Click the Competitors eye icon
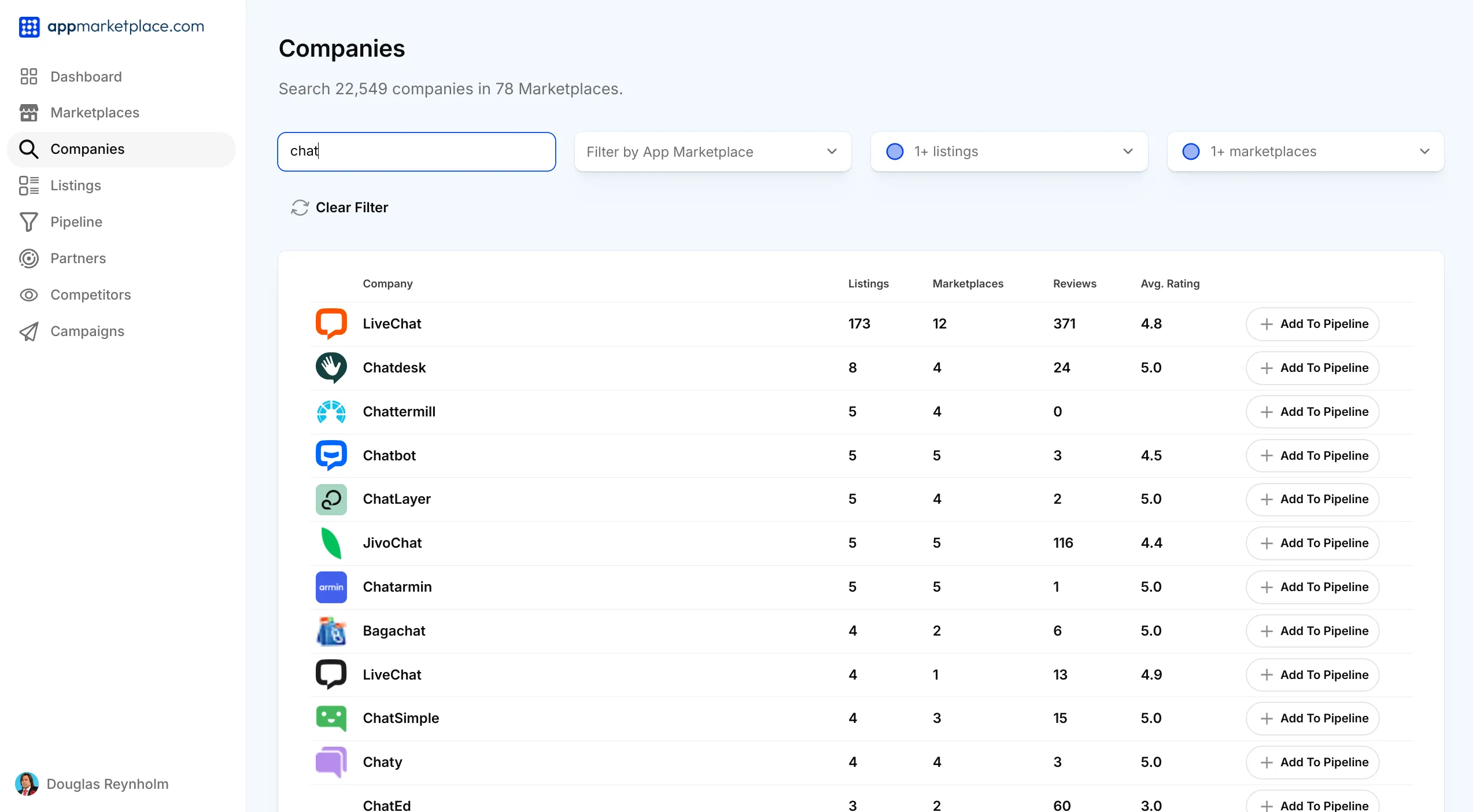This screenshot has width=1473, height=812. pos(29,295)
